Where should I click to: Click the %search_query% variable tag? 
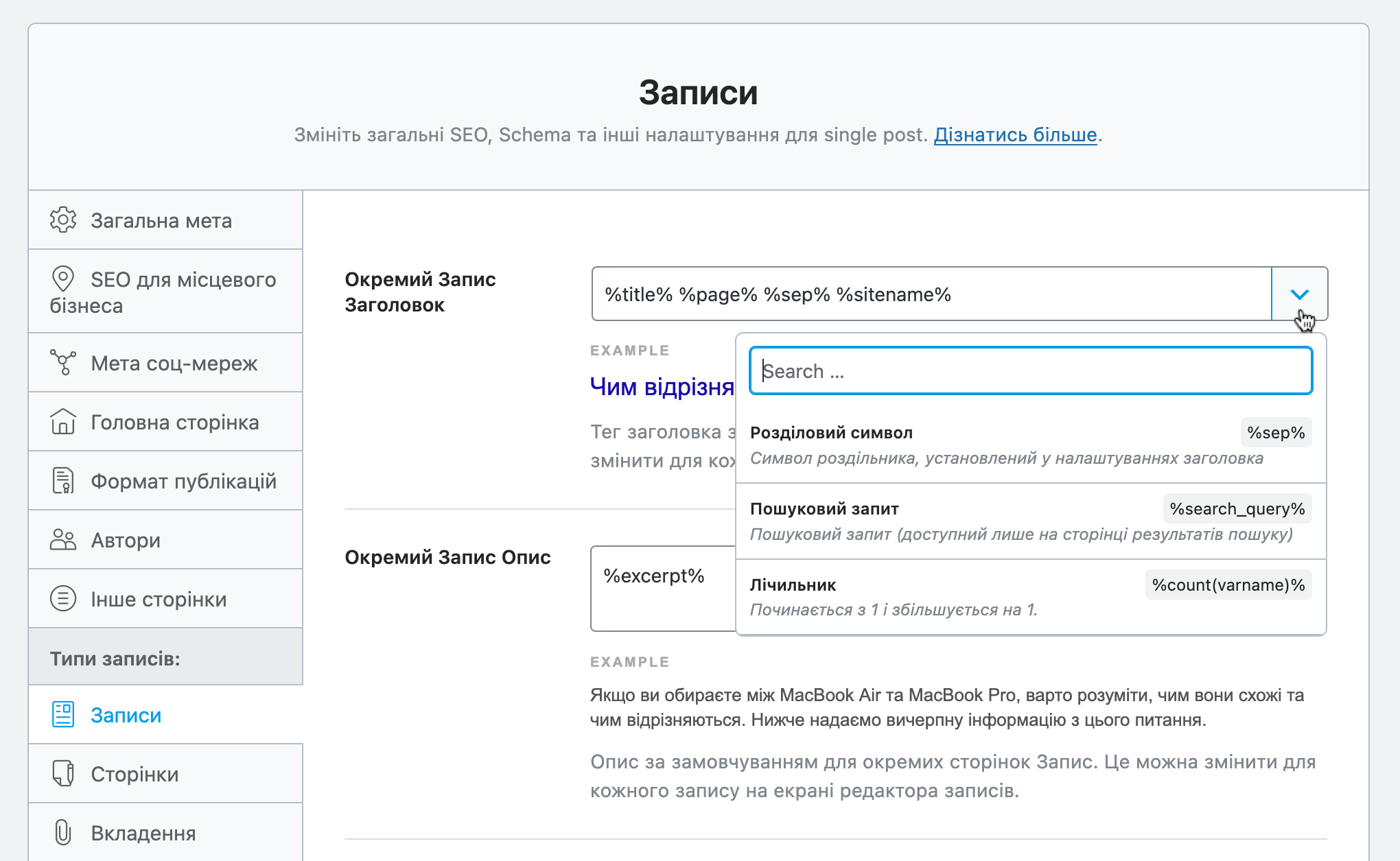[1237, 509]
